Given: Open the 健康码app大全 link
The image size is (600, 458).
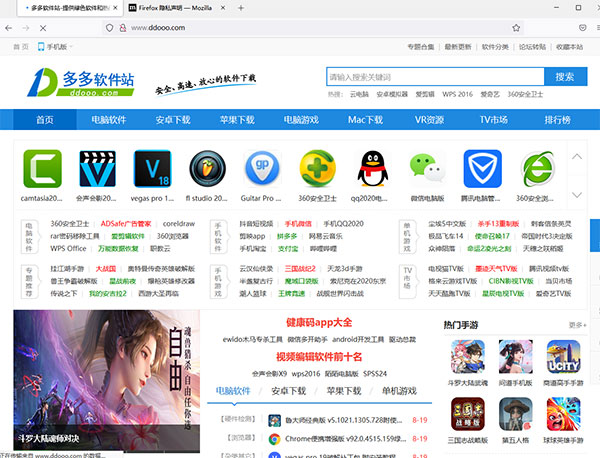Looking at the screenshot, I should 319,323.
